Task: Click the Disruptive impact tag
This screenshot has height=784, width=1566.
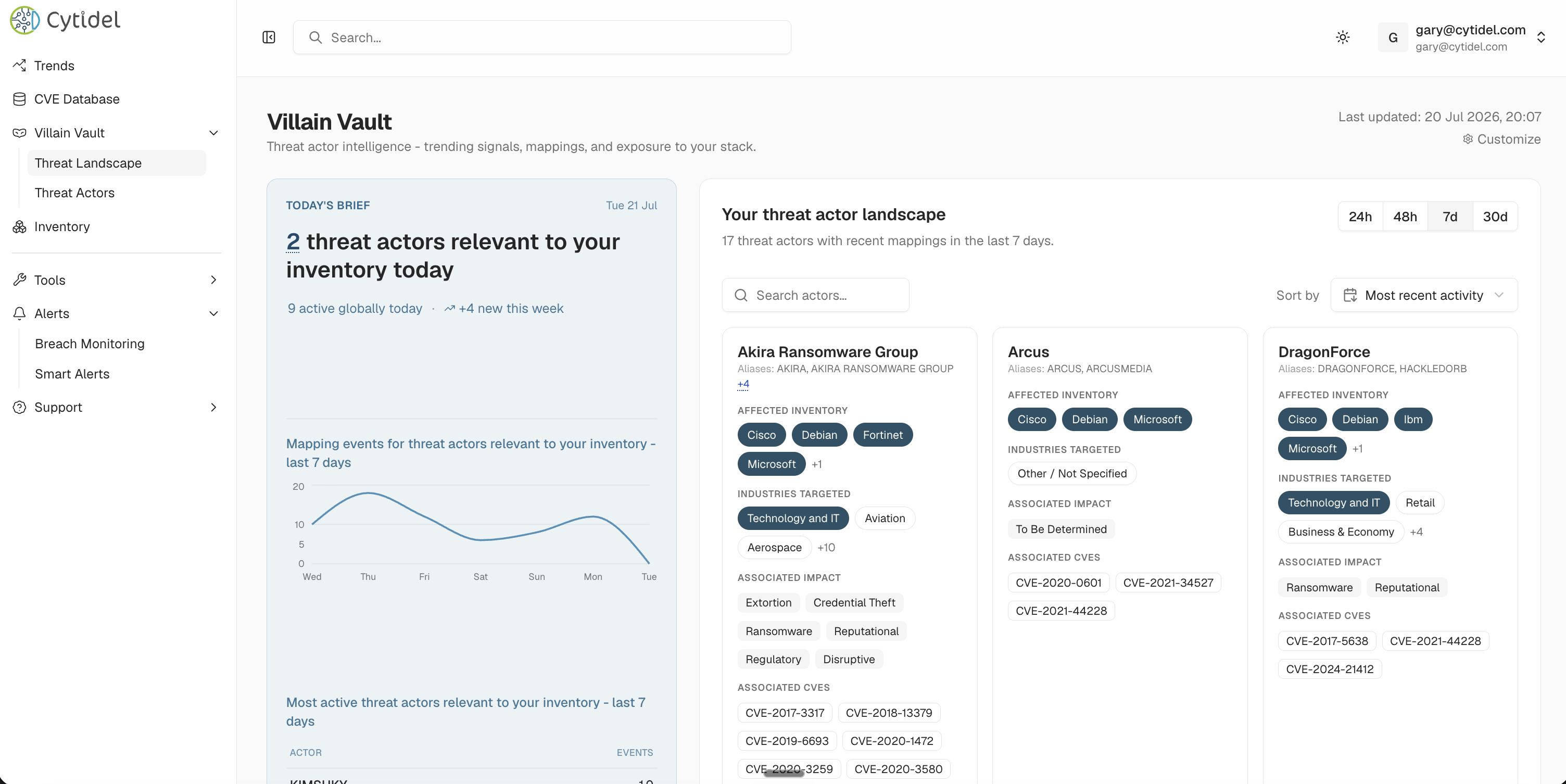Action: [849, 660]
